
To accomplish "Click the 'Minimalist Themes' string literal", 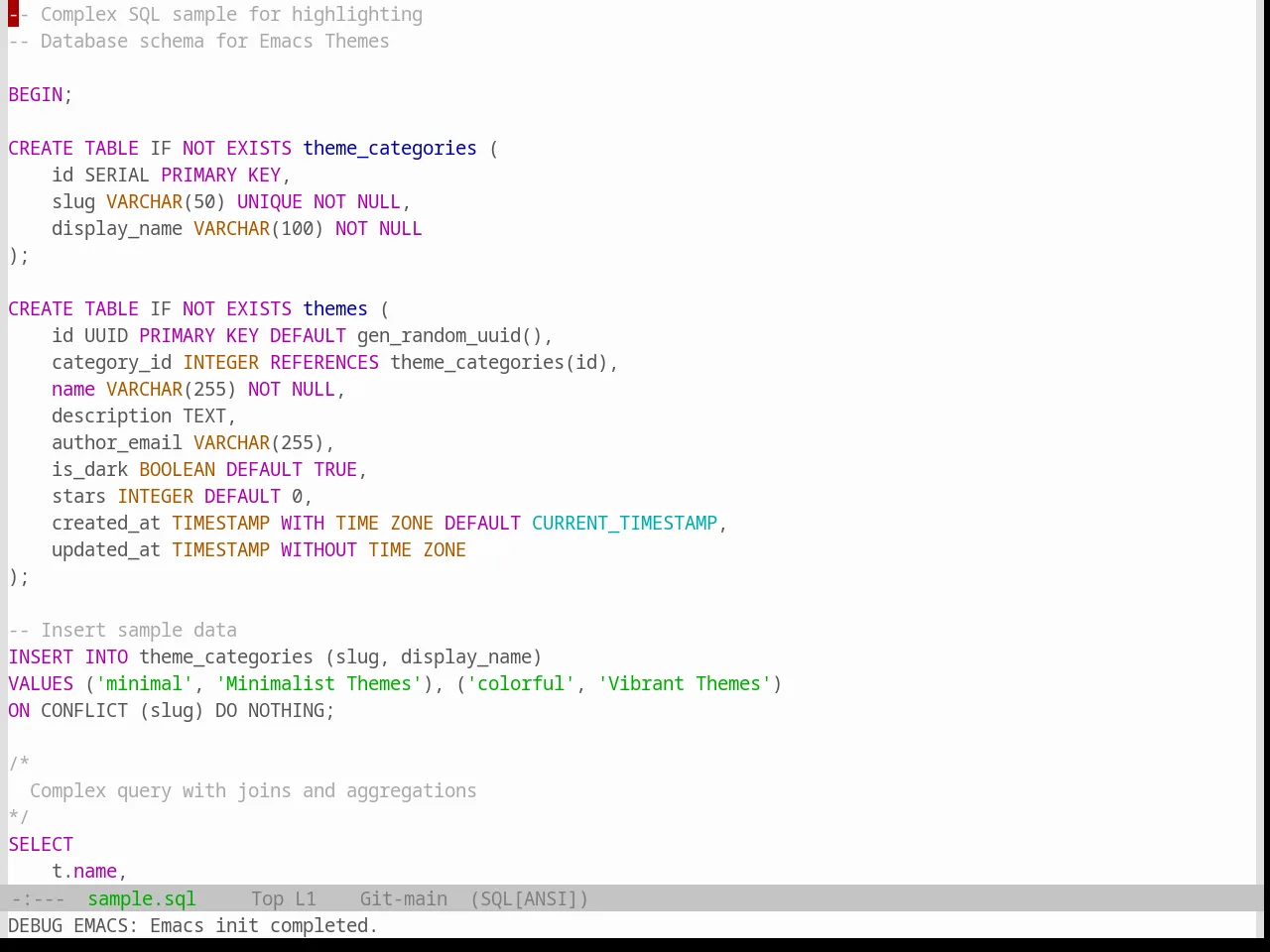I will tap(318, 683).
